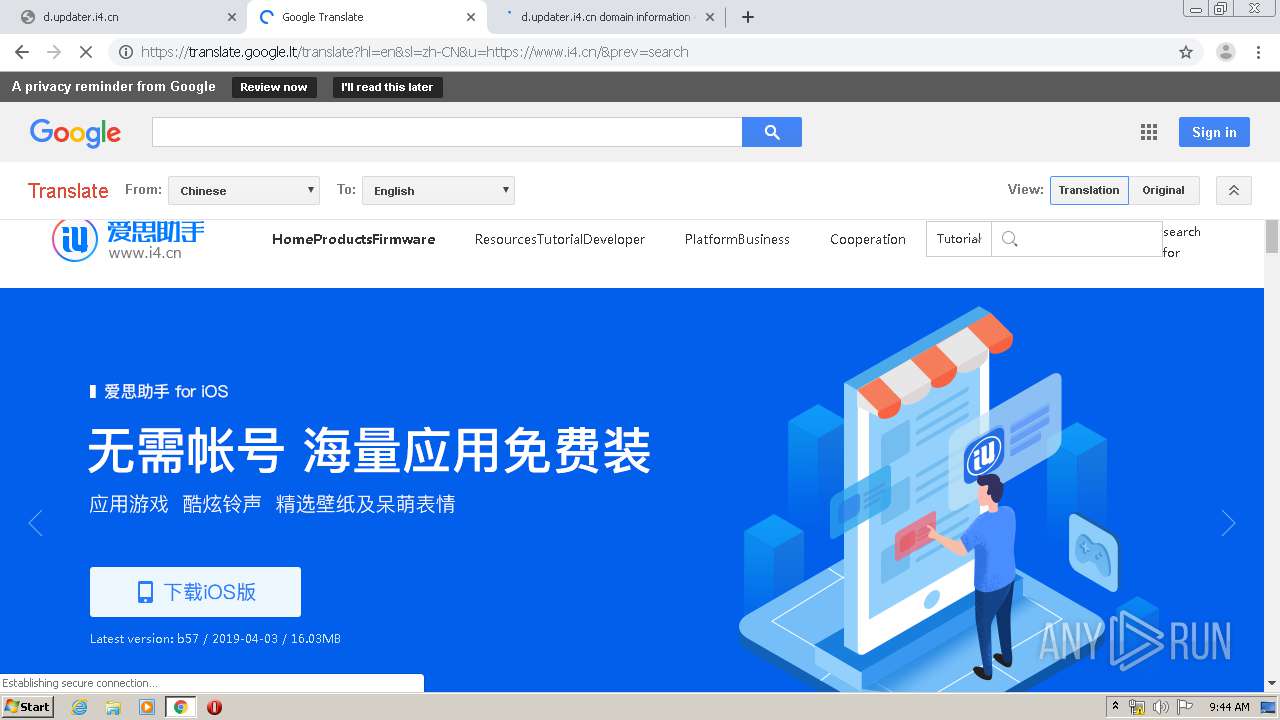Click the browser forward arrow
Viewport: 1280px width, 720px height.
point(54,52)
